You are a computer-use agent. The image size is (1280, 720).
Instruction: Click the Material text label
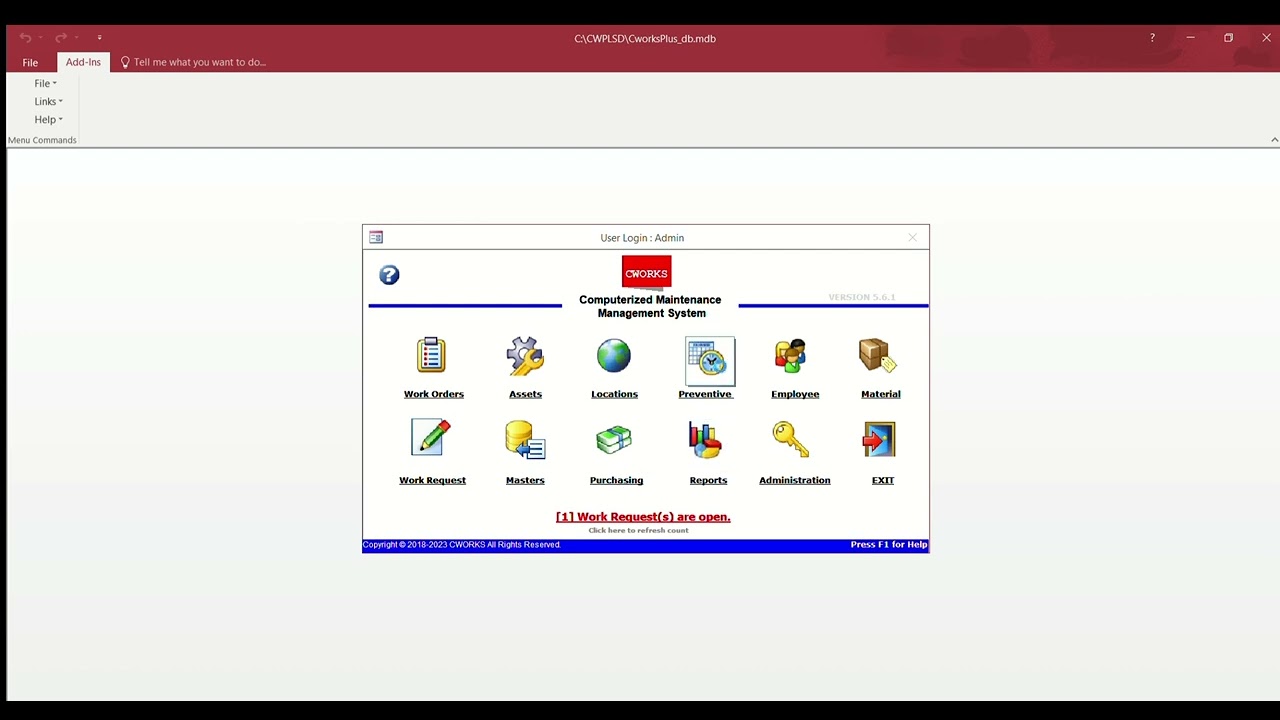881,394
